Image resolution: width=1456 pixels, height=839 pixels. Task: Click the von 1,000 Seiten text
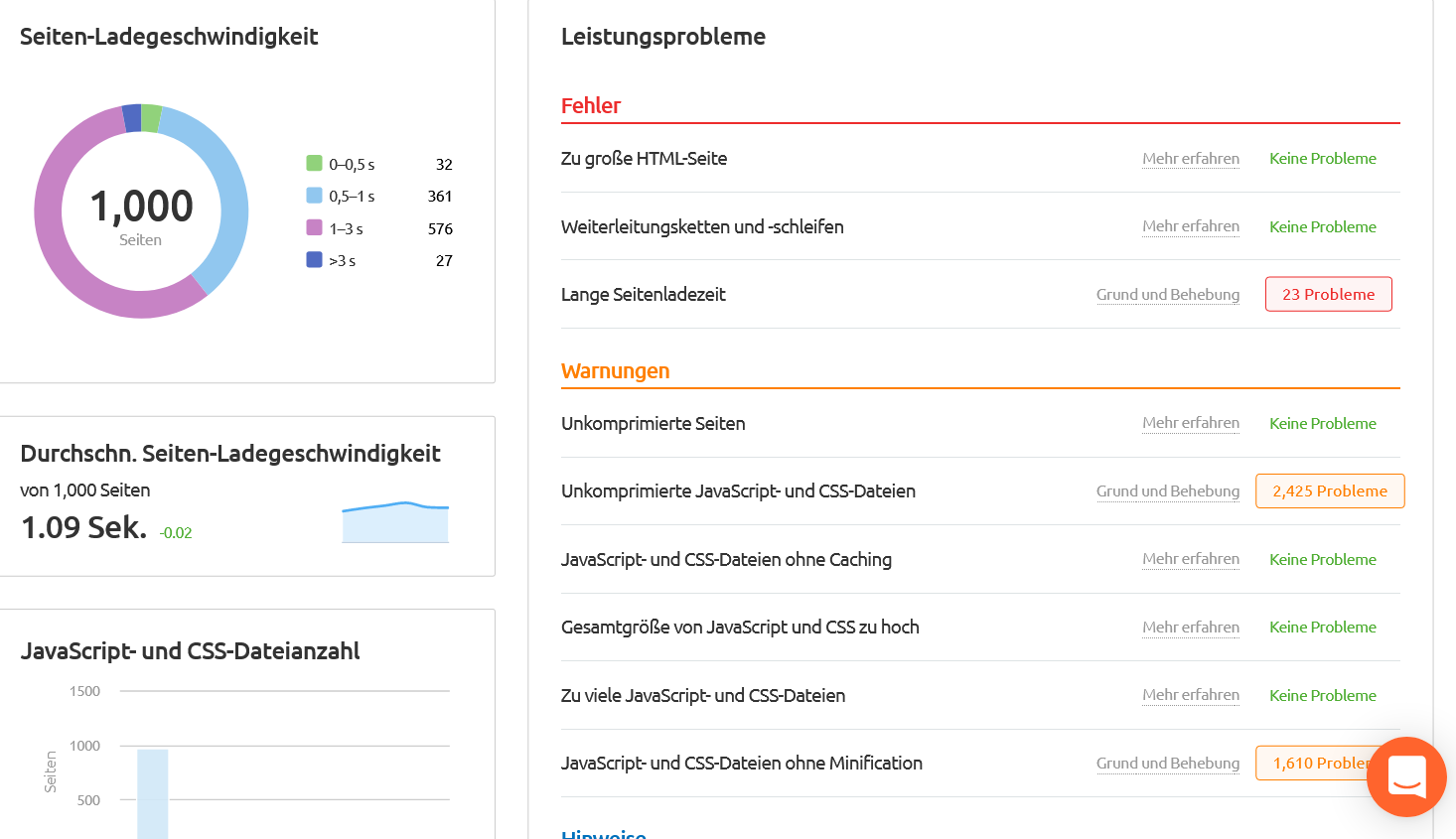click(x=85, y=489)
